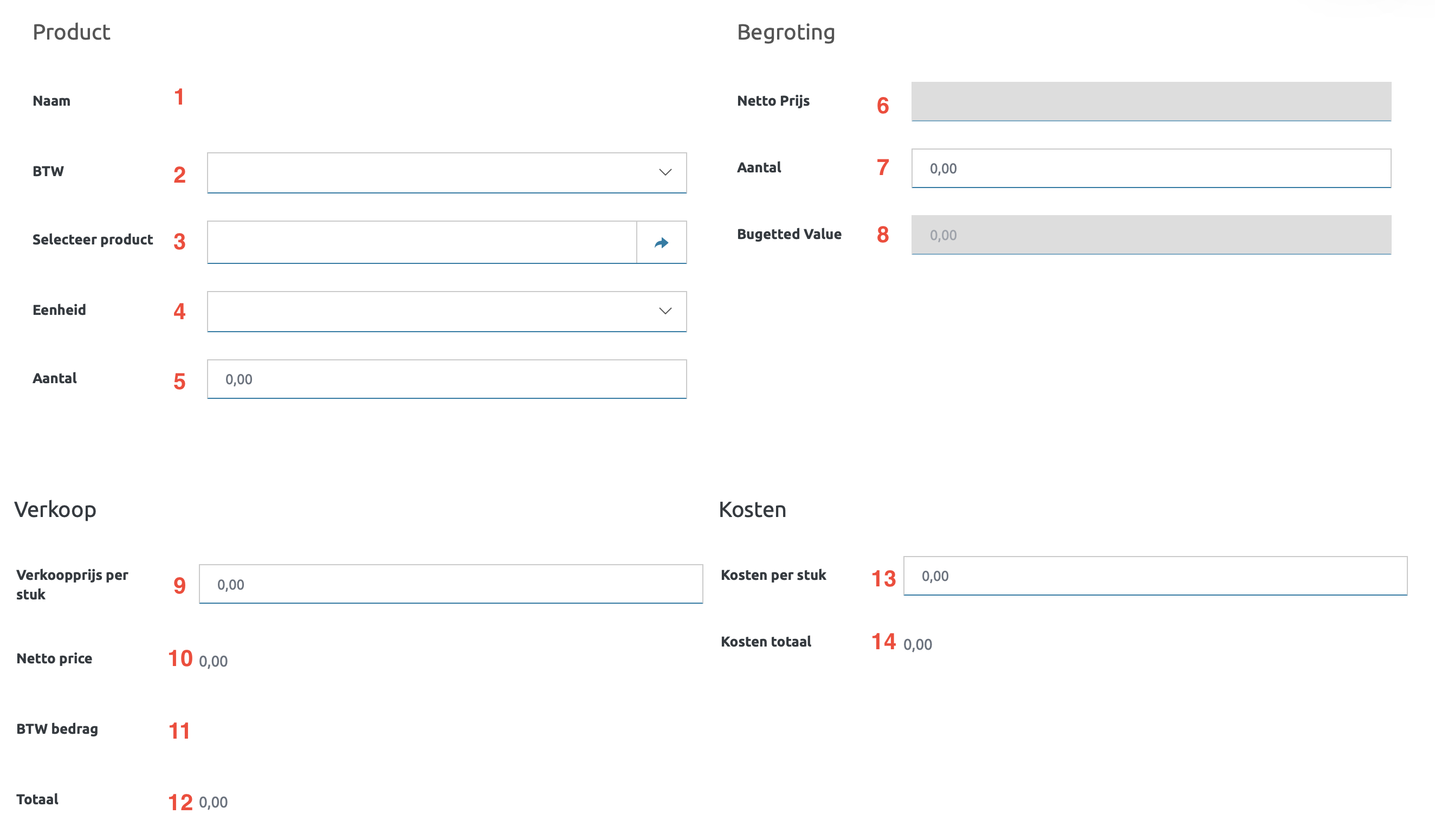This screenshot has width=1435, height=840.
Task: Expand the Eenheid dropdown
Action: 447,312
